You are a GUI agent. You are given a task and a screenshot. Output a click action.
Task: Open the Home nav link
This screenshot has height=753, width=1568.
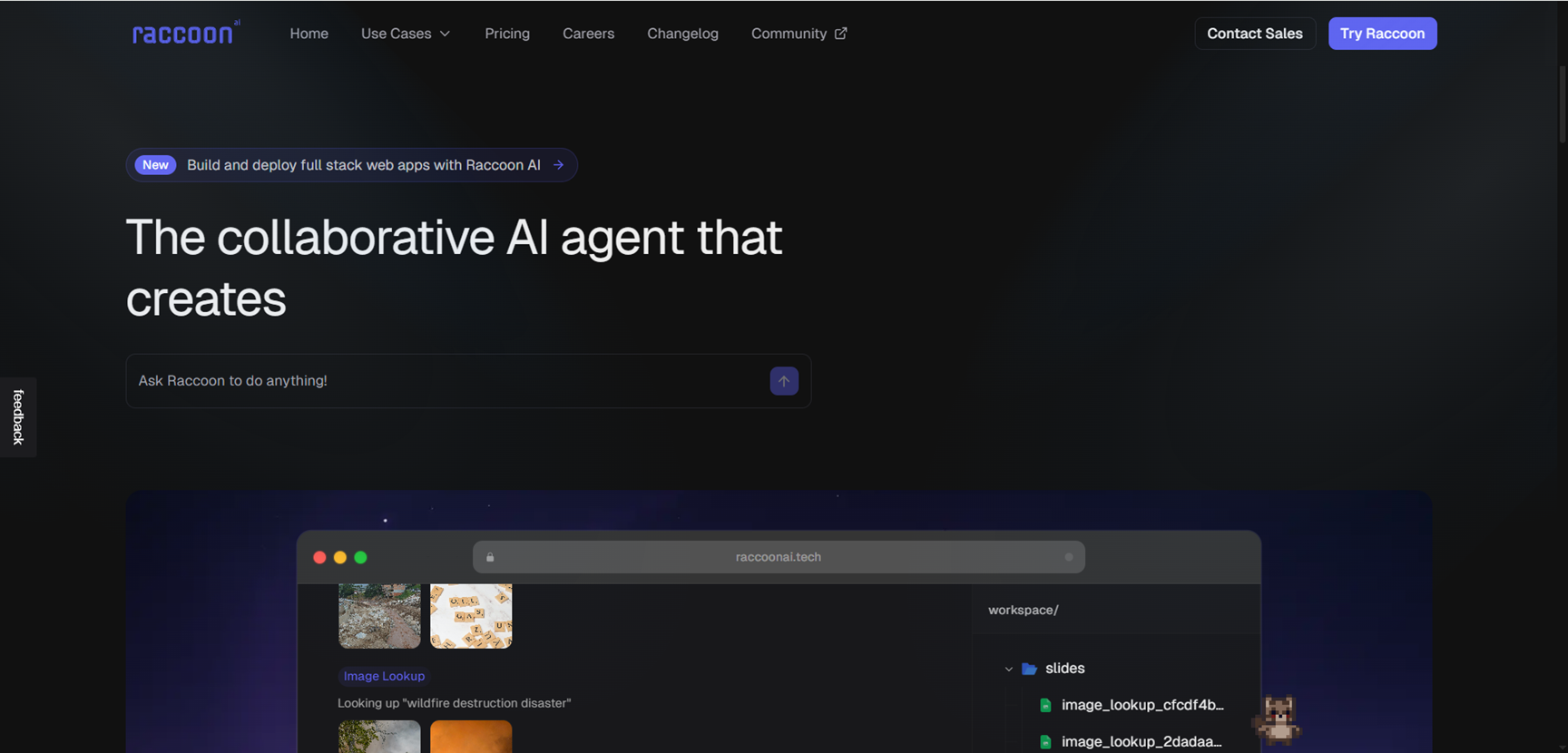pos(309,34)
